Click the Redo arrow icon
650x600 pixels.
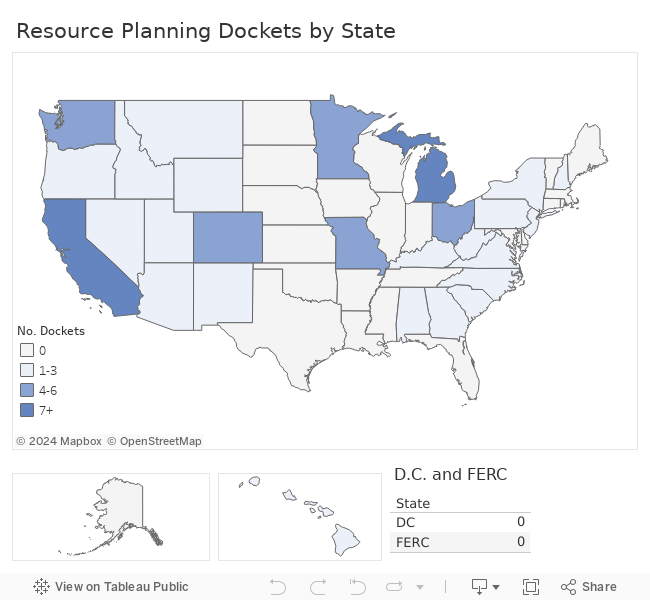(x=318, y=587)
